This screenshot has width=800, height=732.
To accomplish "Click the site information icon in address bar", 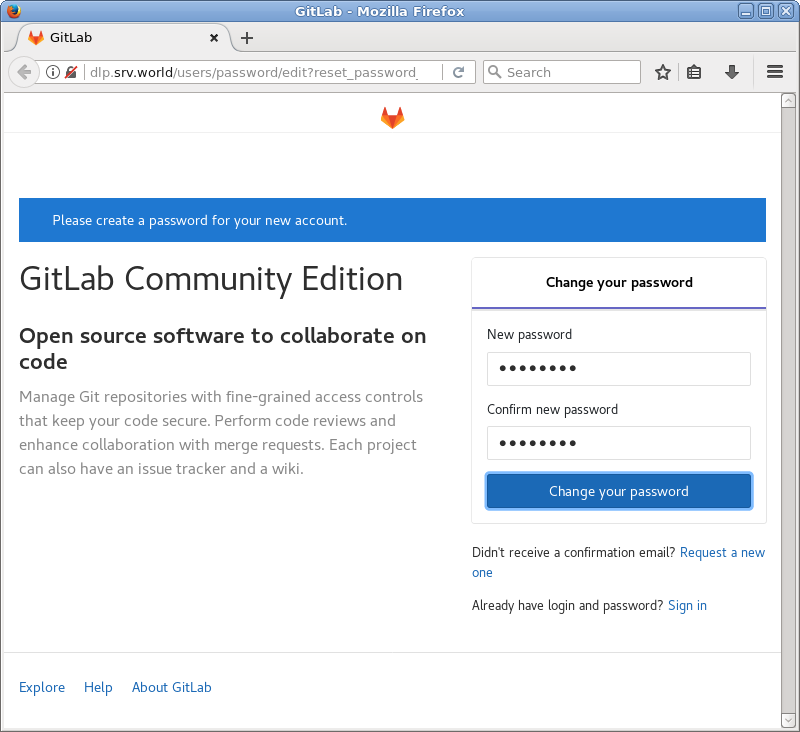I will (x=52, y=71).
